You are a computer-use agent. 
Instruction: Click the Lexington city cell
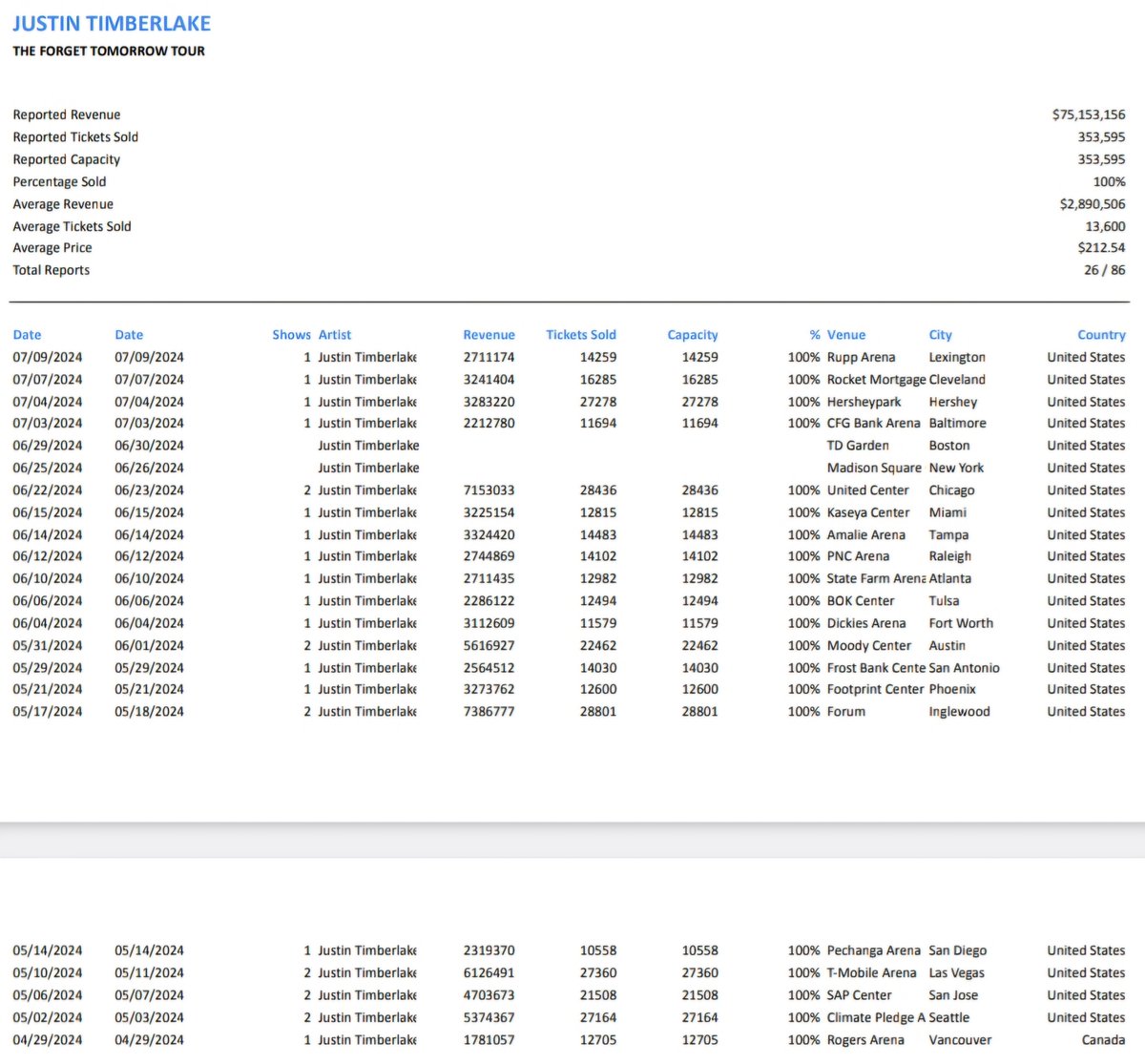pyautogui.click(x=957, y=357)
